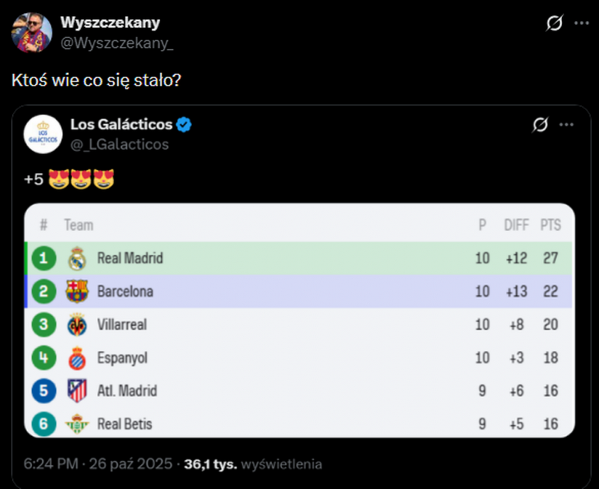This screenshot has width=599, height=489.
Task: Click the Villarreal club crest
Action: 77,325
